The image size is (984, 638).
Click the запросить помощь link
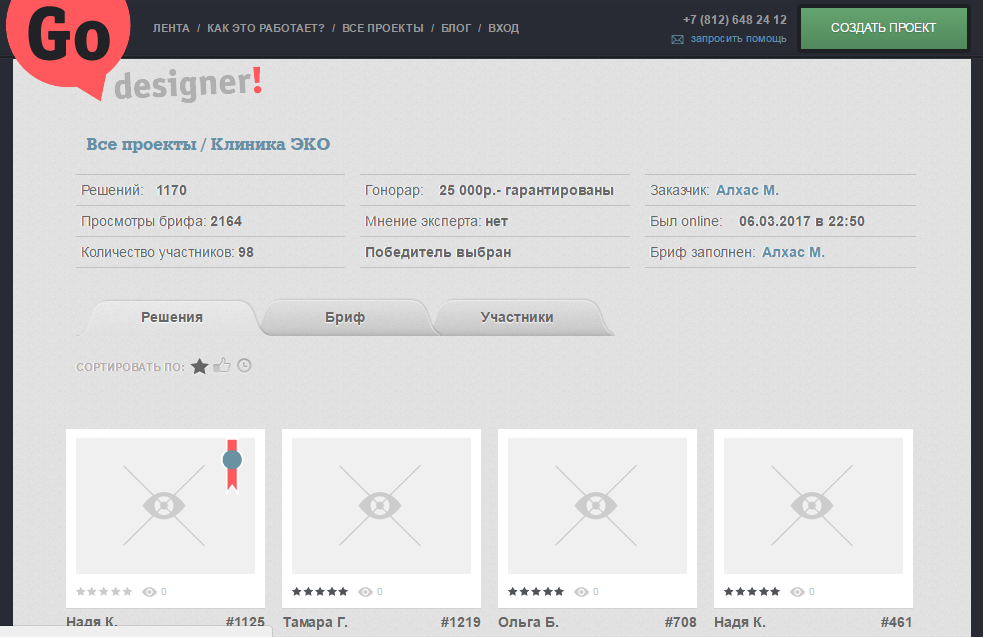[739, 39]
